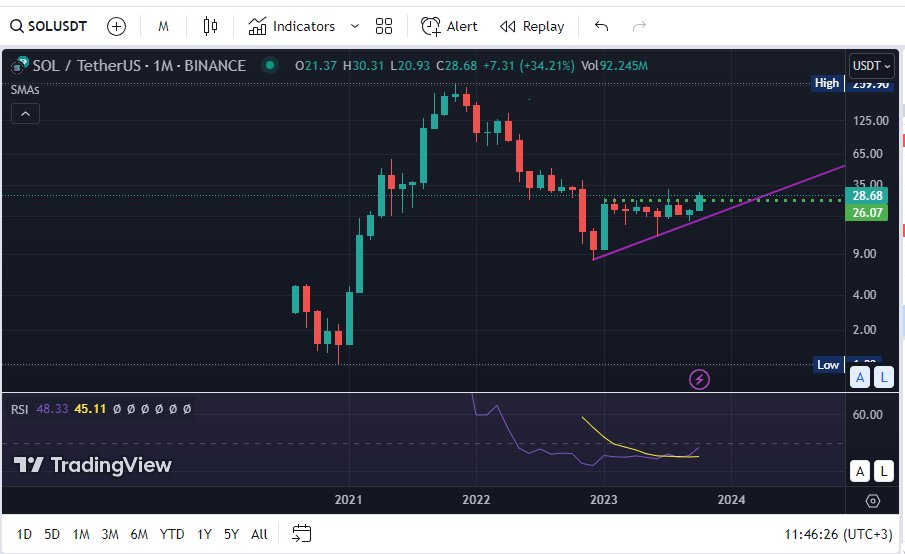
Task: Select the 6M date range
Action: pyautogui.click(x=139, y=534)
